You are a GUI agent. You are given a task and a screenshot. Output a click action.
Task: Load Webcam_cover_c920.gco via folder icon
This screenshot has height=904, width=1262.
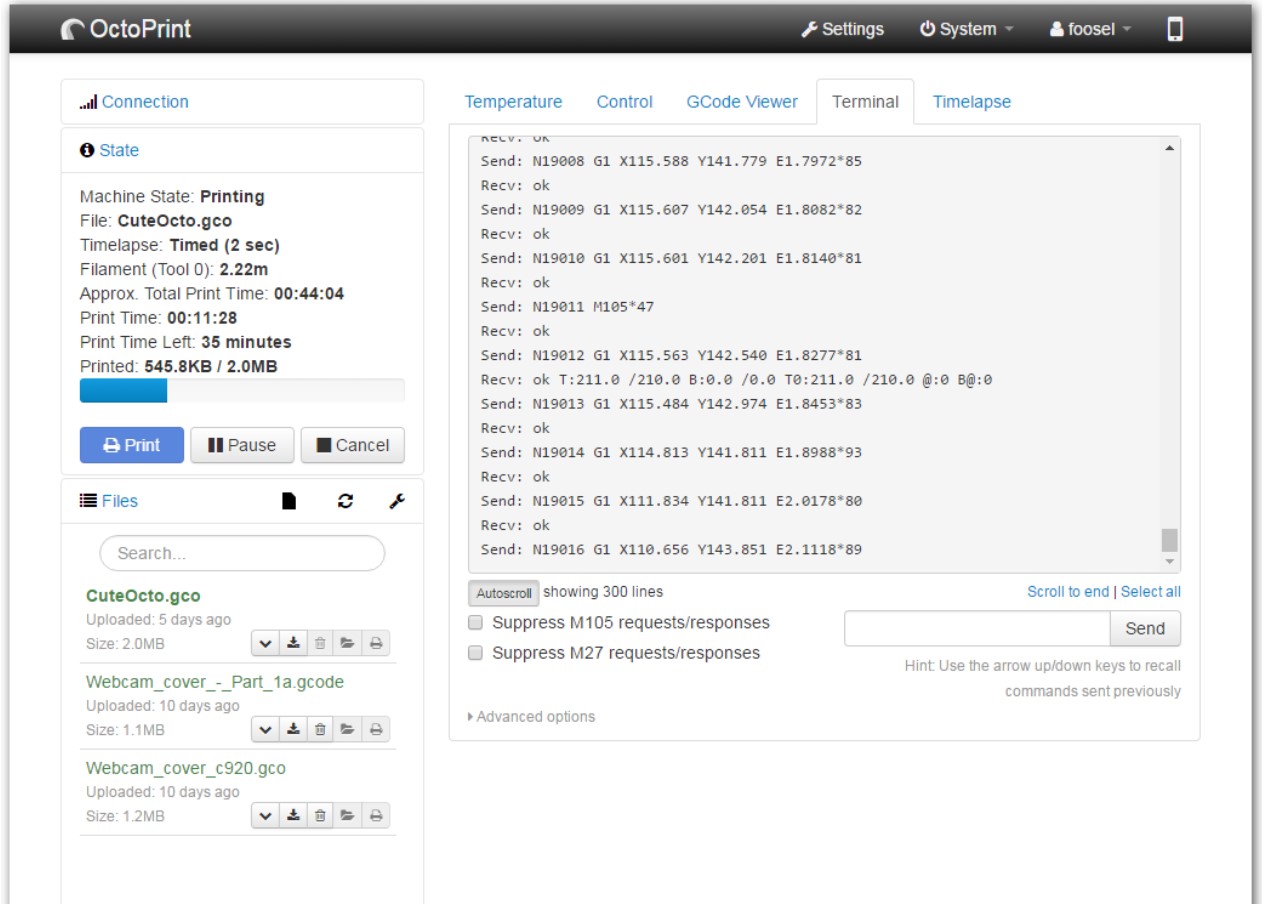pos(348,816)
